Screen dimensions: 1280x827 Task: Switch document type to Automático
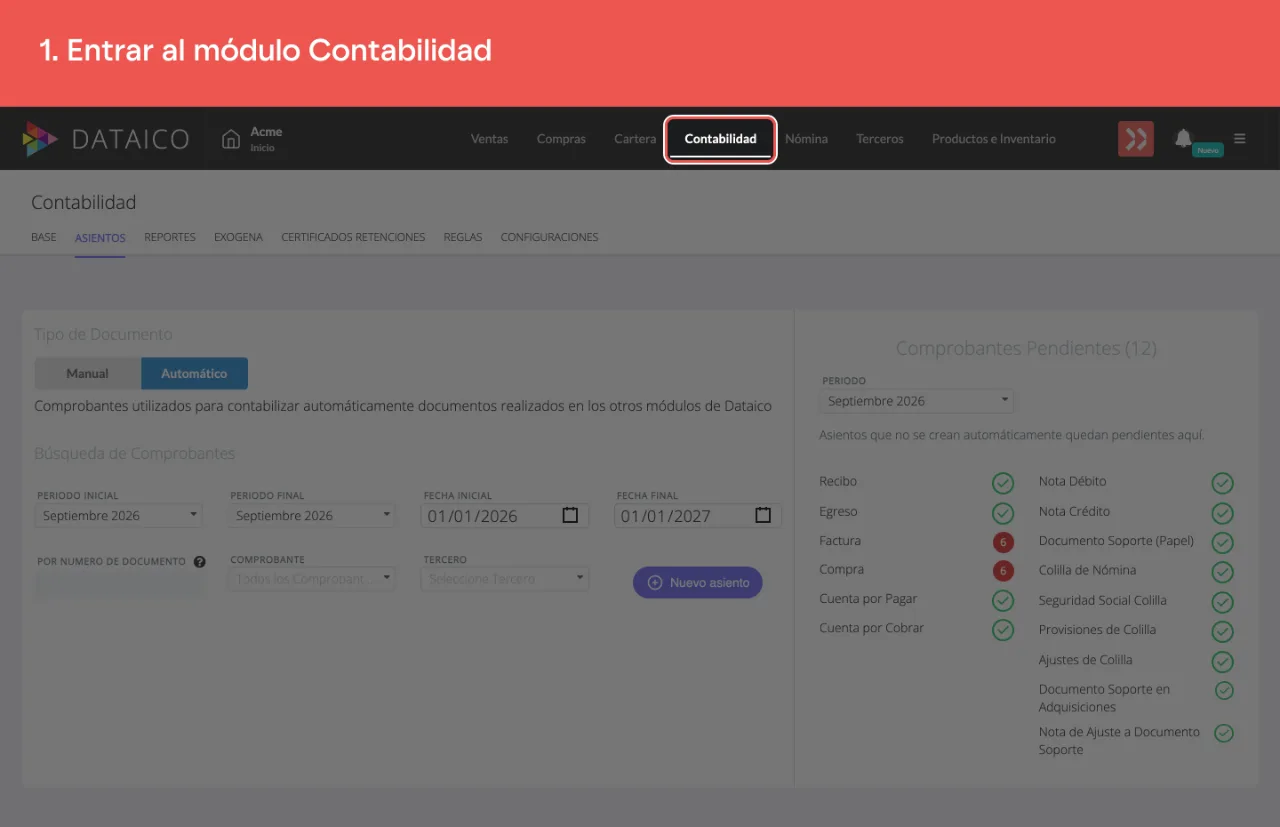tap(194, 373)
